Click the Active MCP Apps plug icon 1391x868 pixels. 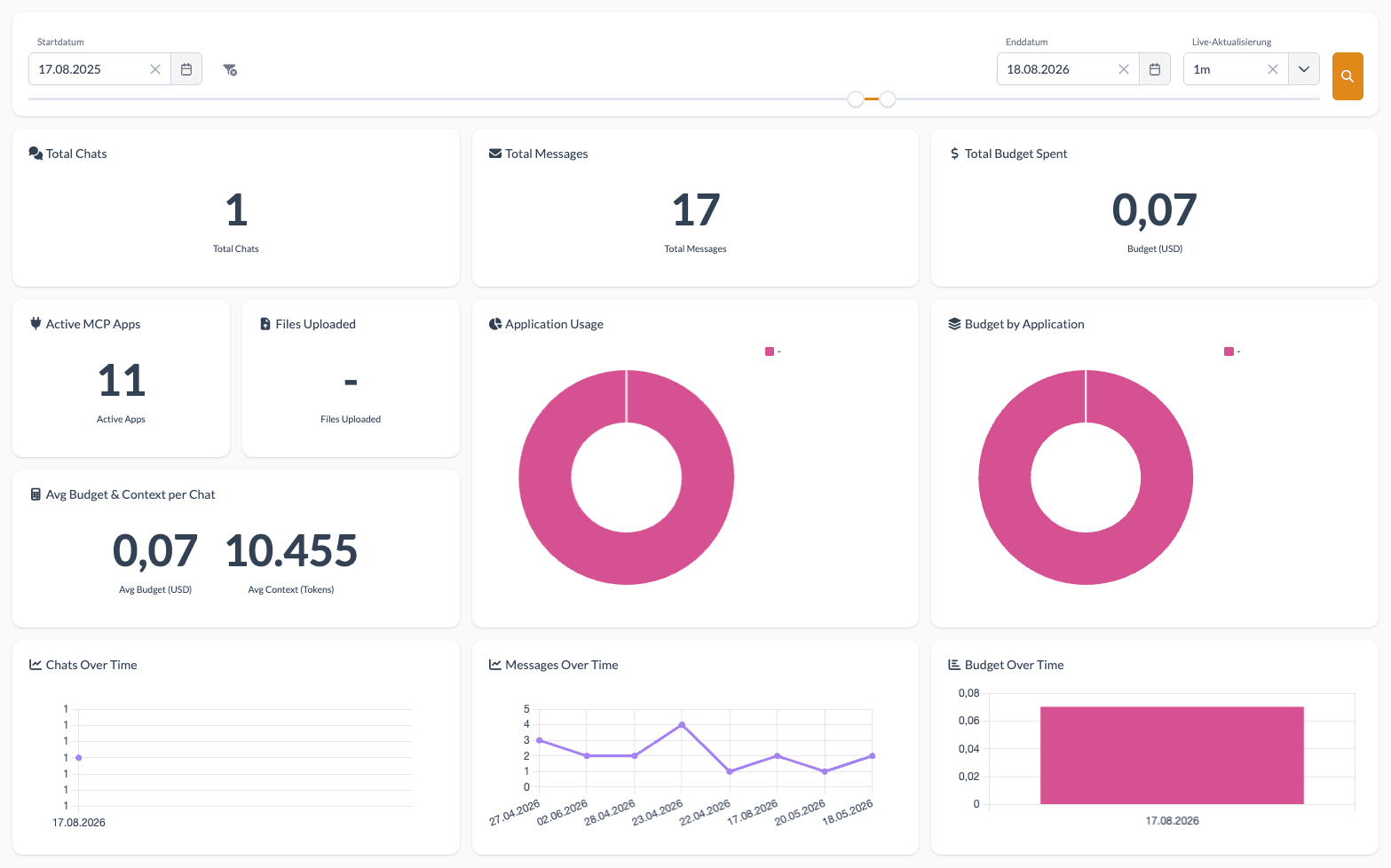click(36, 324)
